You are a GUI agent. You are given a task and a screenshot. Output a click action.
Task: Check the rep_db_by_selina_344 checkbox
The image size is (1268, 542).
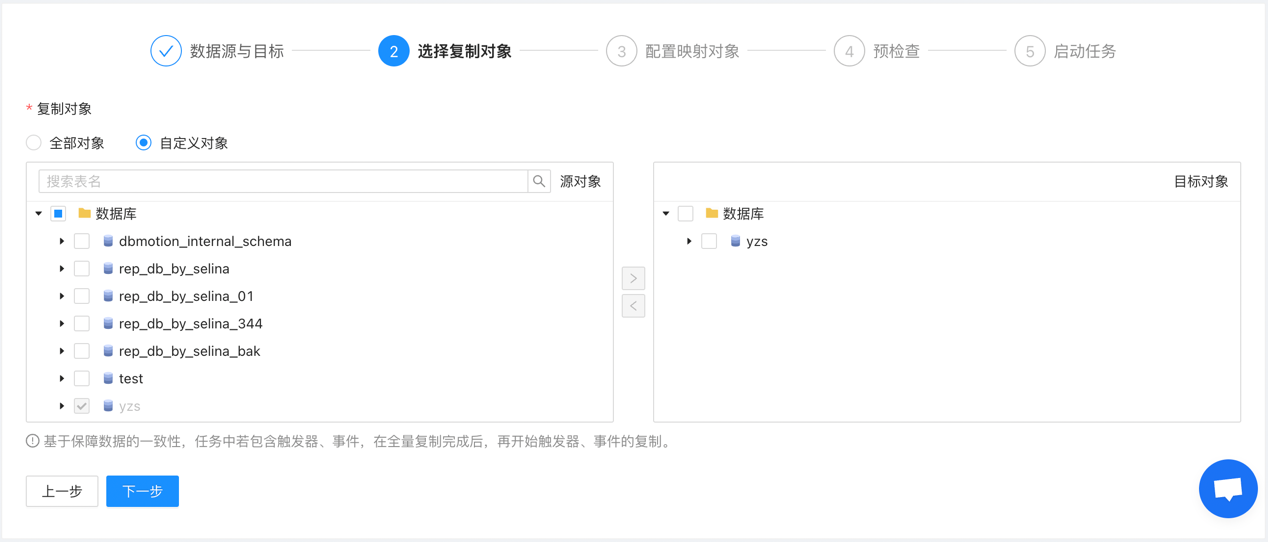point(82,324)
